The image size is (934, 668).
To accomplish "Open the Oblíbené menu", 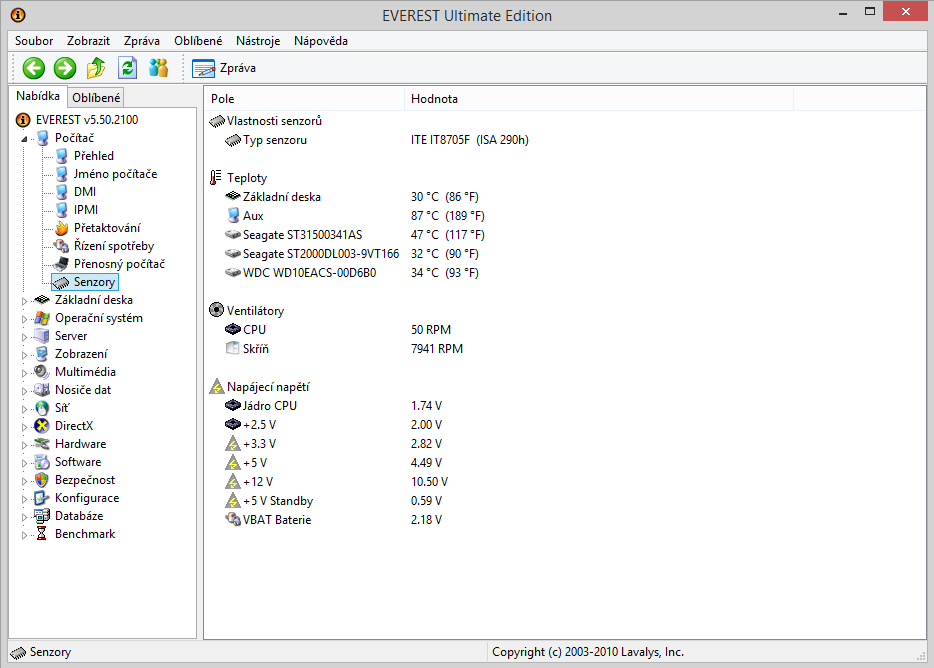I will click(x=198, y=41).
